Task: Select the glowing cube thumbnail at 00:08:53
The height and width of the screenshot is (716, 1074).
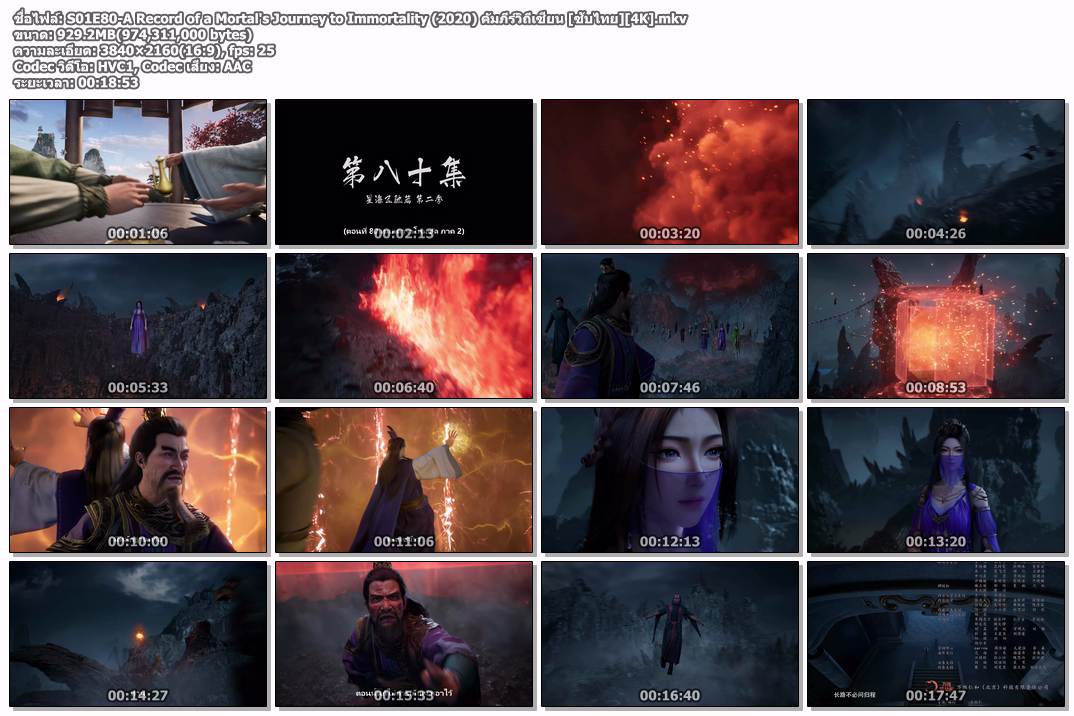Action: pos(936,326)
